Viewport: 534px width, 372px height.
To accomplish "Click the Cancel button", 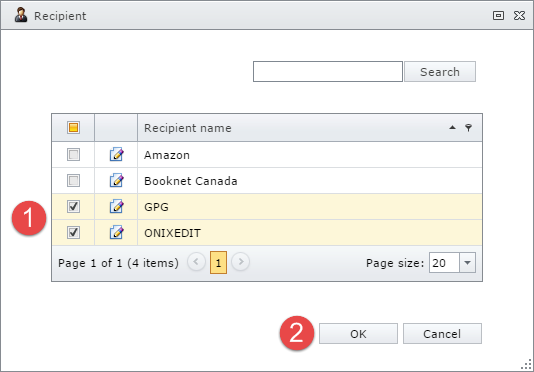I will tap(442, 334).
